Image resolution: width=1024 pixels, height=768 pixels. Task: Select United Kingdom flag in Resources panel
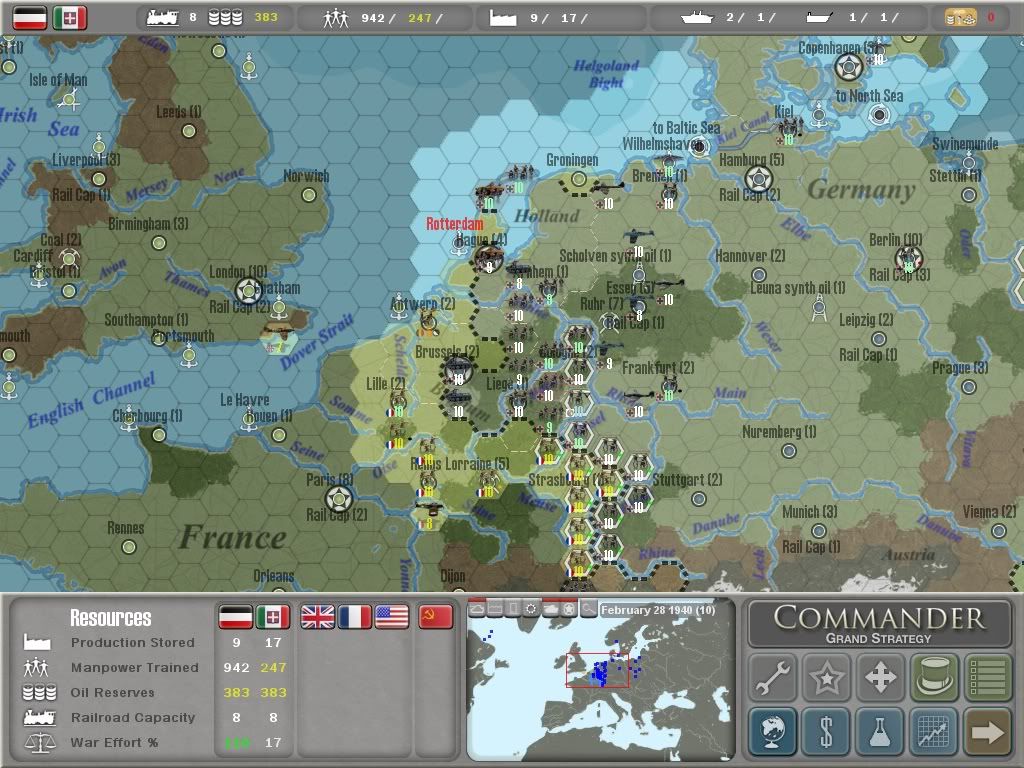[x=317, y=616]
